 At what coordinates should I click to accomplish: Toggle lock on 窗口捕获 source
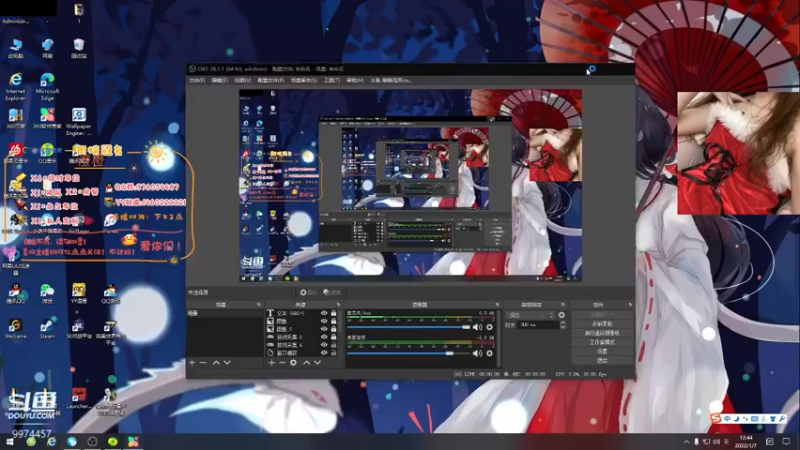tap(334, 353)
